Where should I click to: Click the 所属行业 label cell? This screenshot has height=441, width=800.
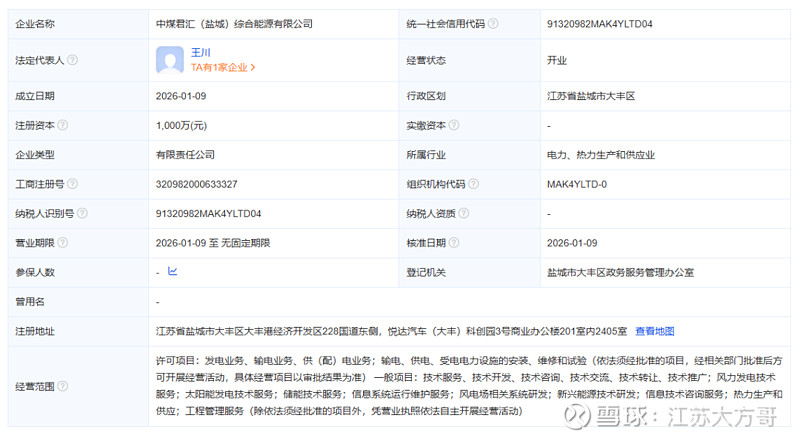coord(469,155)
